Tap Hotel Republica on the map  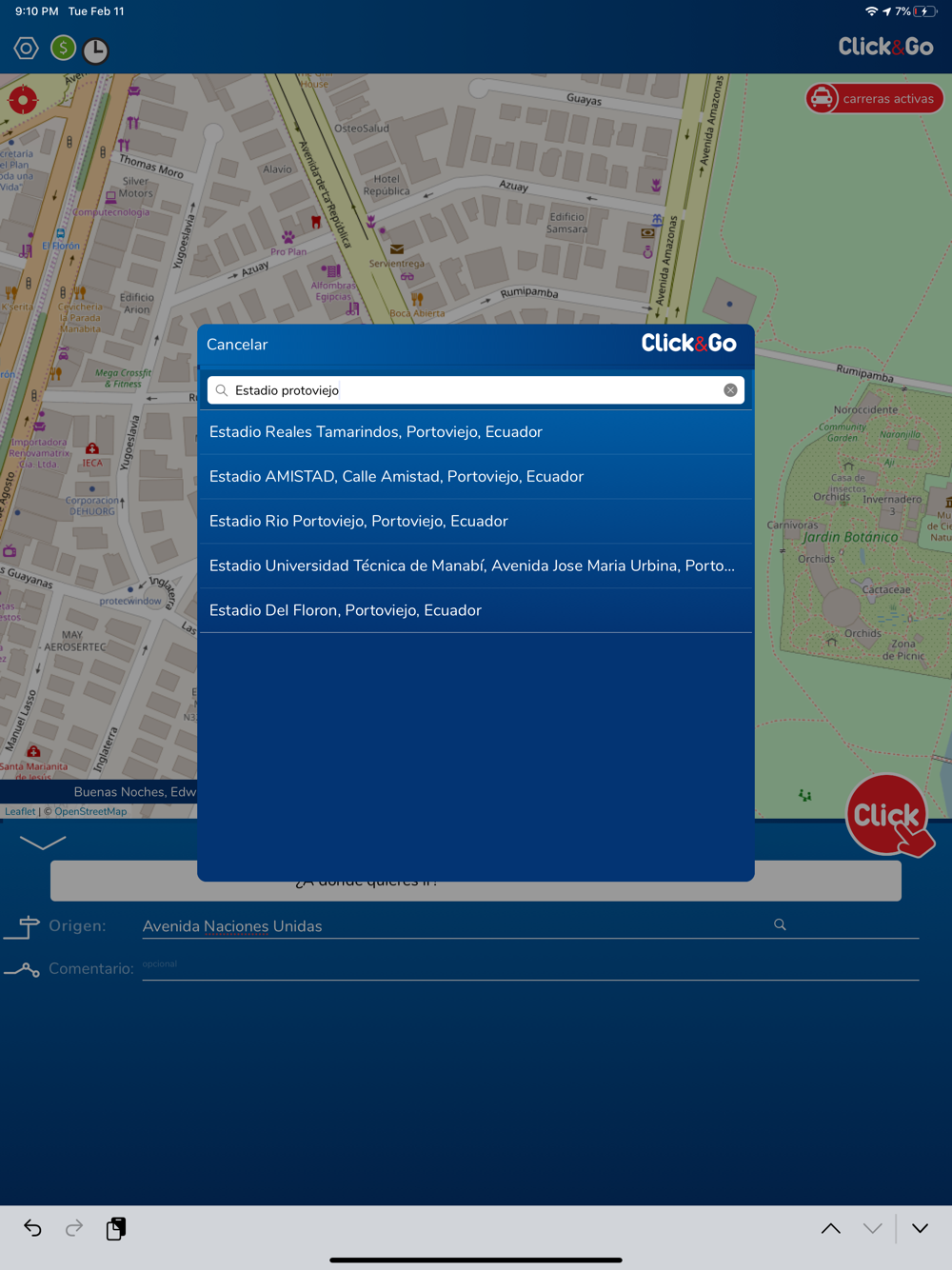click(x=387, y=185)
